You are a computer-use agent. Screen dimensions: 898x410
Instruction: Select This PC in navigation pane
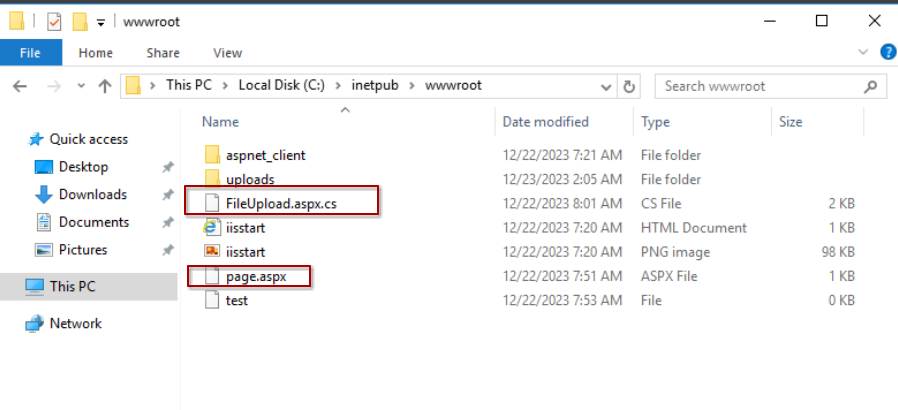pos(72,286)
